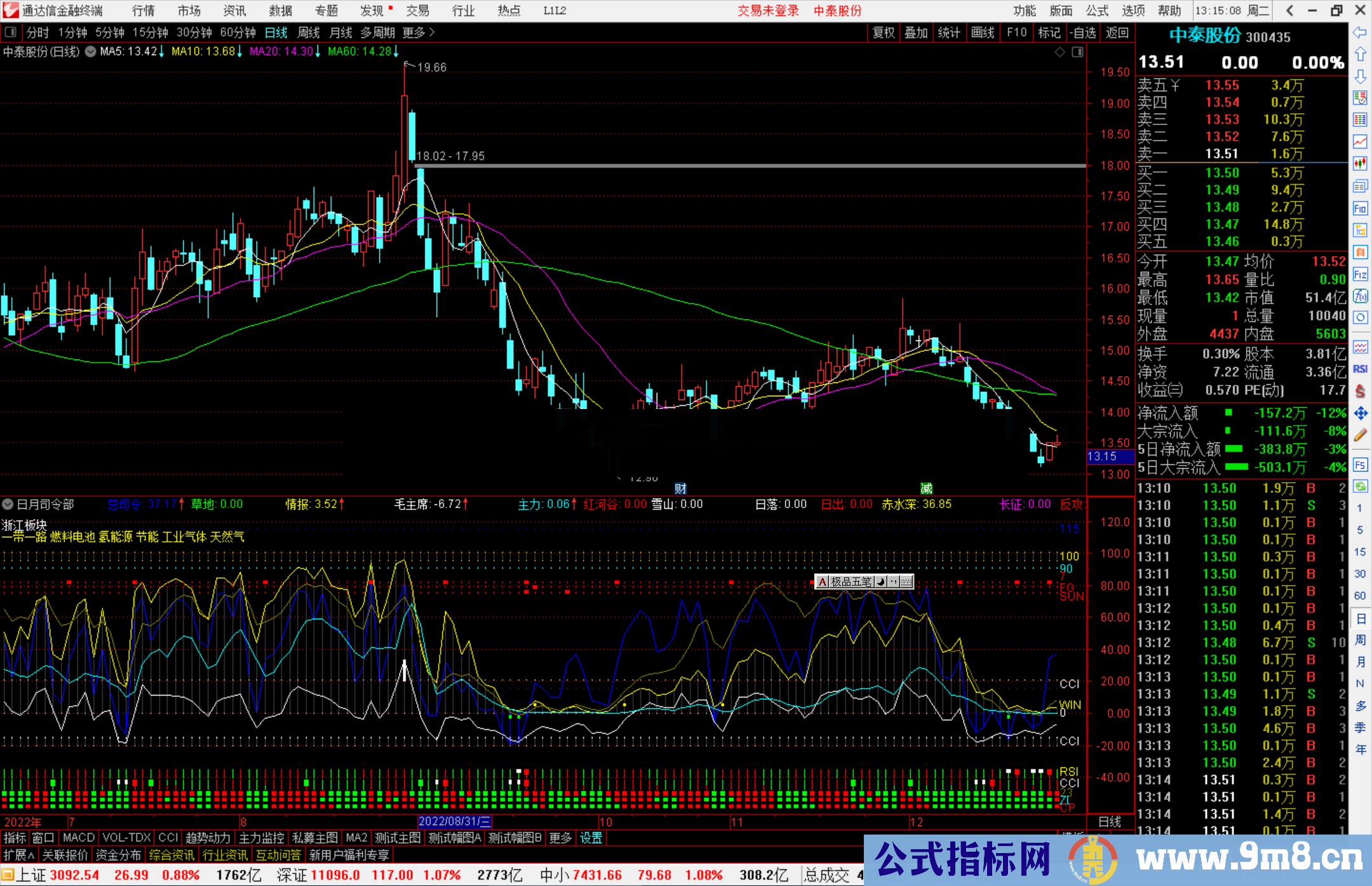The height and width of the screenshot is (886, 1372).
Task: Toggle the side panel icon at chart top-right
Action: (x=1077, y=52)
